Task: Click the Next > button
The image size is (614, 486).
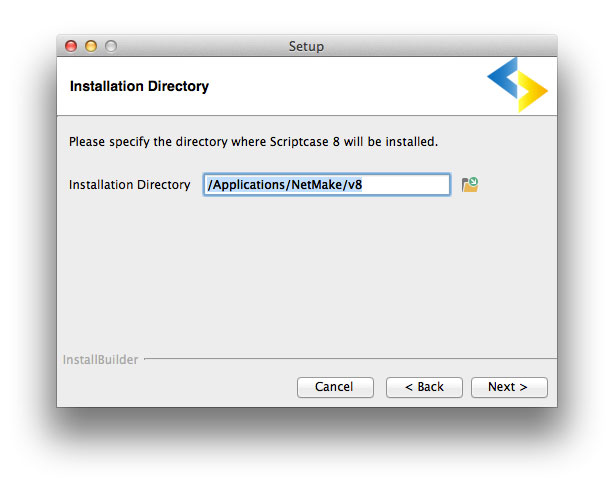Action: pyautogui.click(x=509, y=387)
